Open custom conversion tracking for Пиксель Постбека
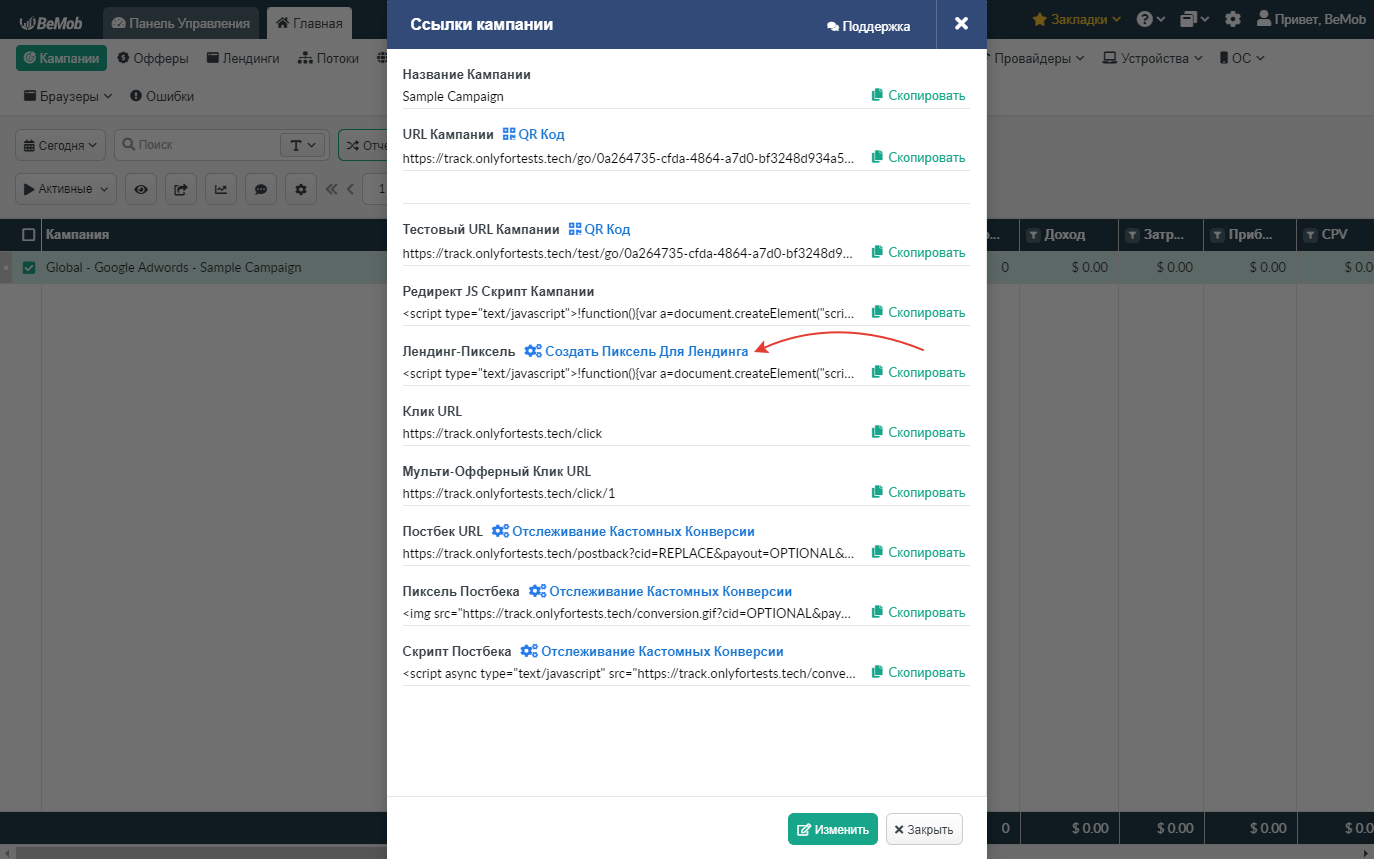This screenshot has height=859, width=1374. [x=660, y=591]
